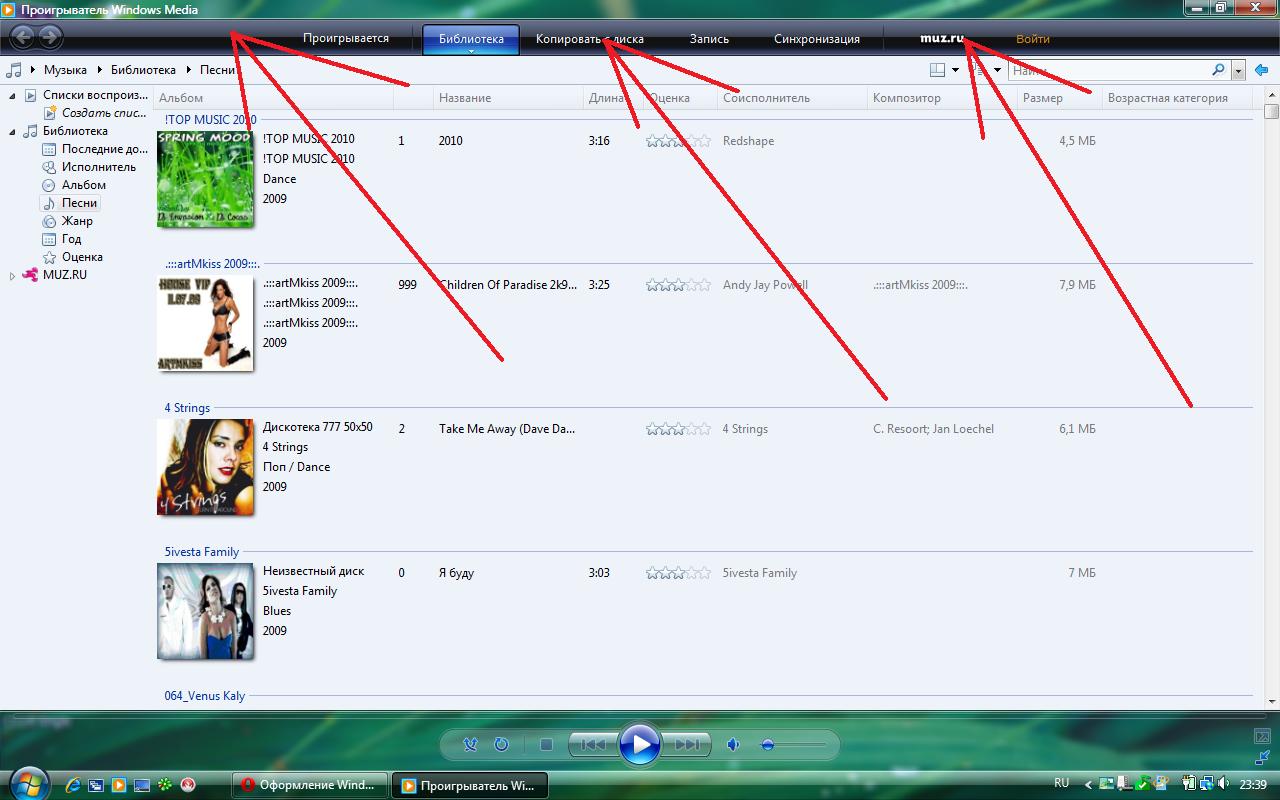Click the Войти sign-in link

[1033, 39]
